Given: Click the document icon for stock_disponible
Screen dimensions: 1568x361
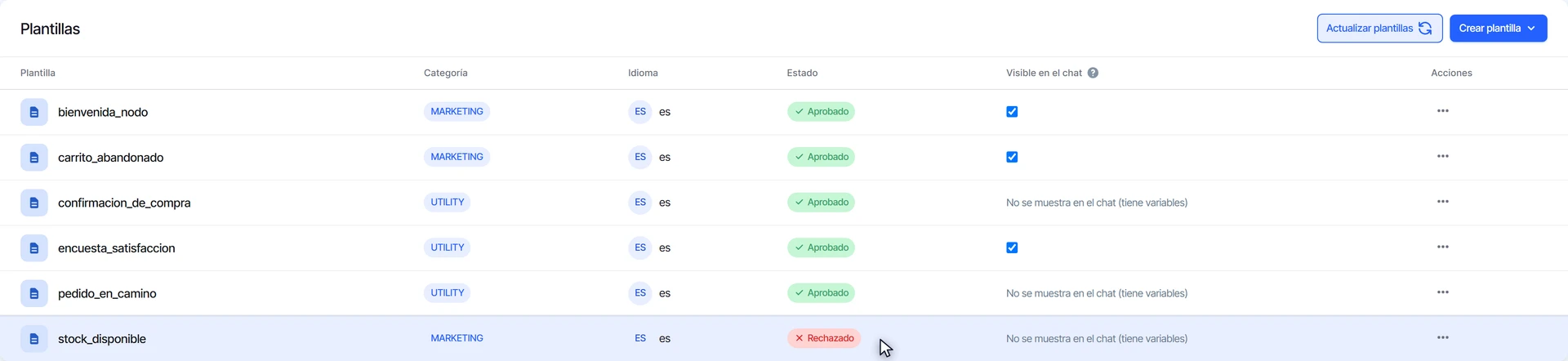Looking at the screenshot, I should coord(34,339).
